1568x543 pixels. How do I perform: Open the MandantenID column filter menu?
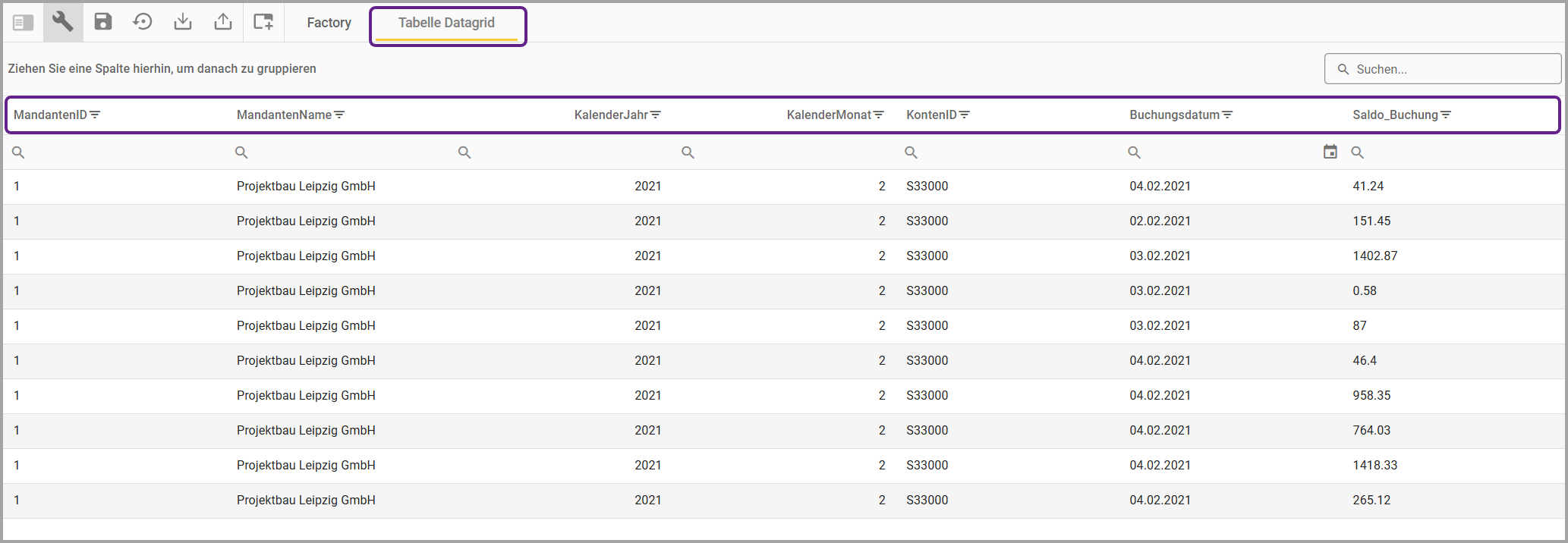95,115
